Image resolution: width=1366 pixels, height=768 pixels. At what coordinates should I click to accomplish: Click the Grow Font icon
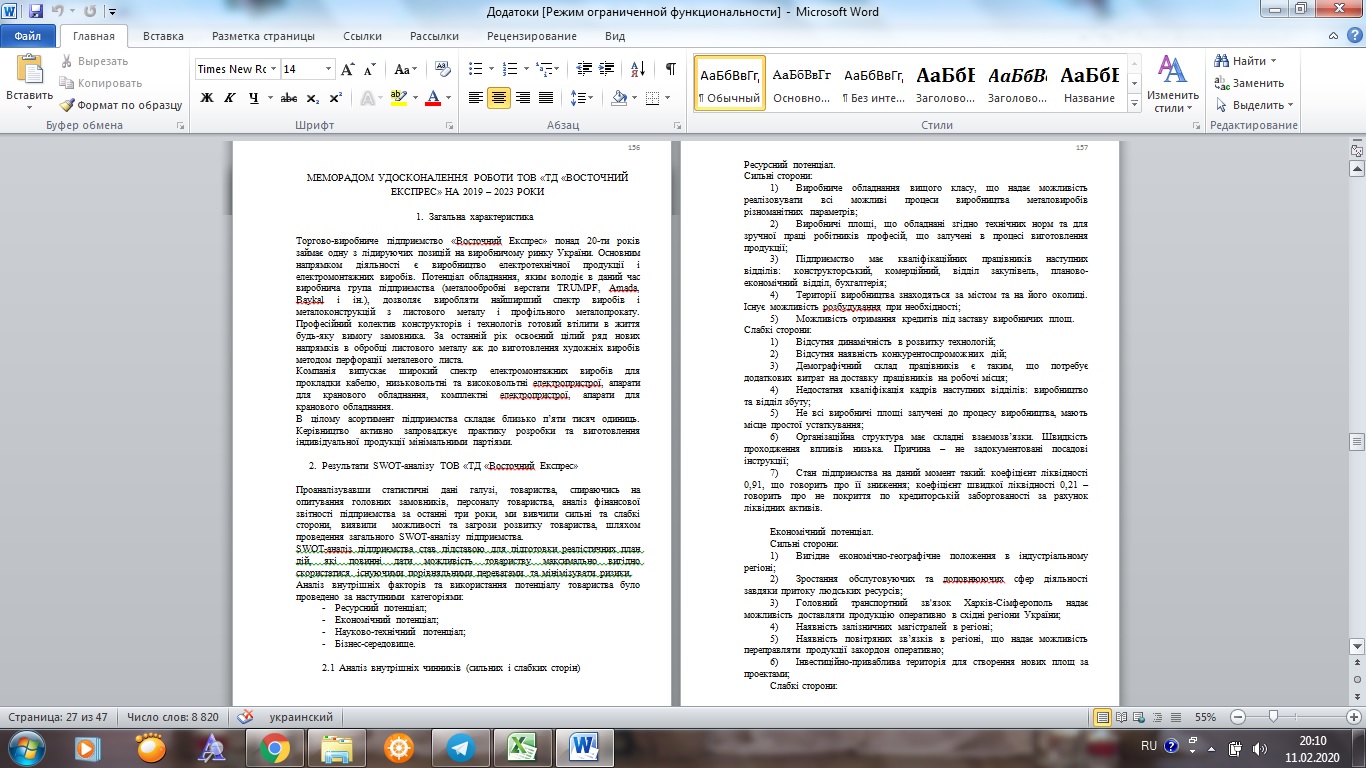tap(347, 69)
